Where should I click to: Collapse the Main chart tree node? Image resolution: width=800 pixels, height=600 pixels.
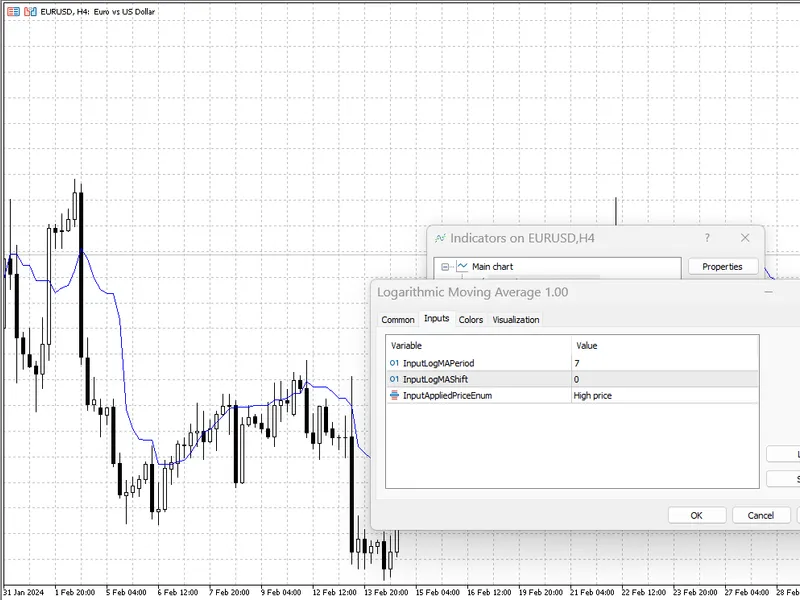click(445, 267)
